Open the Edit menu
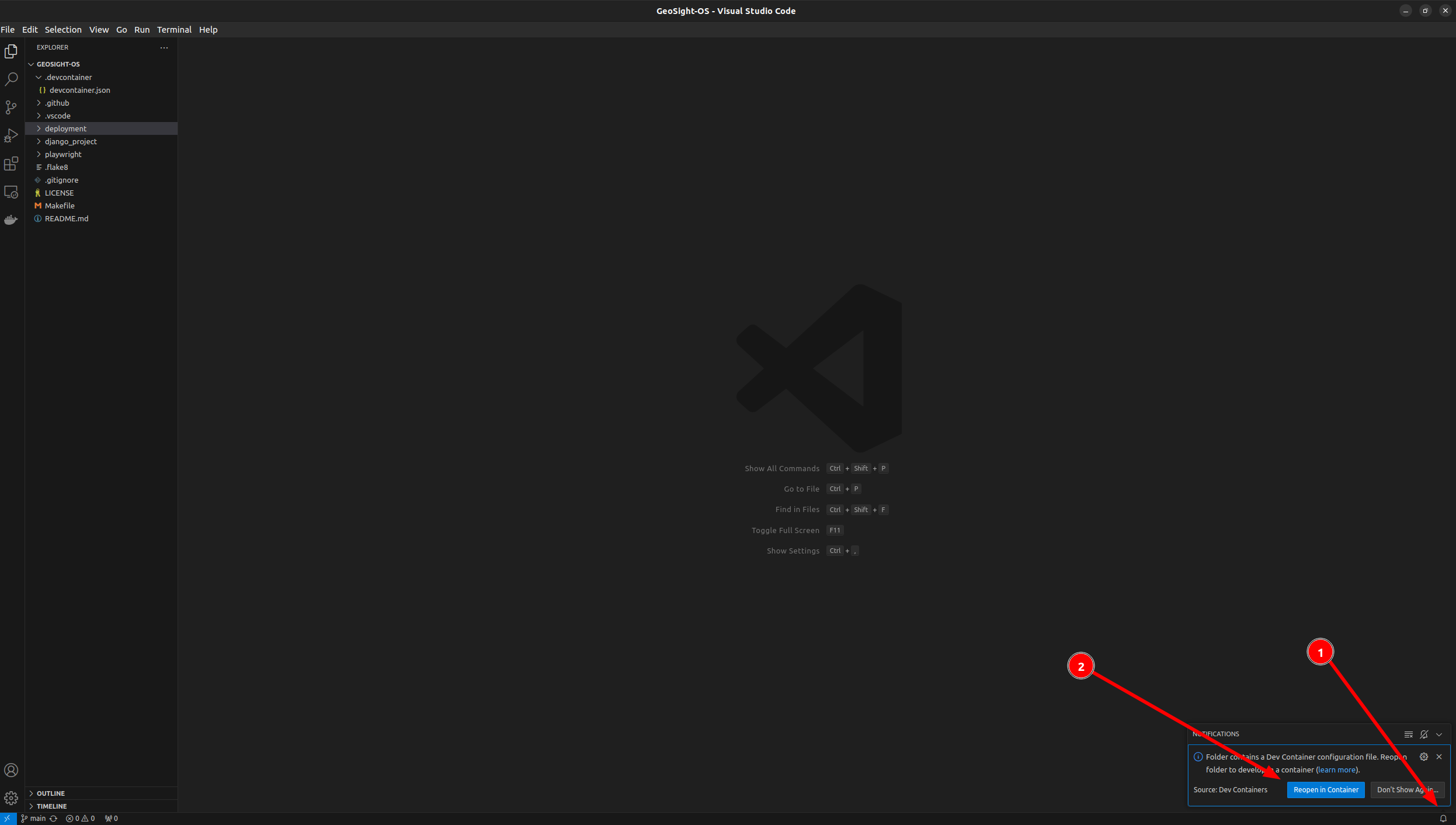Screen dimensions: 1456x825 [30, 30]
